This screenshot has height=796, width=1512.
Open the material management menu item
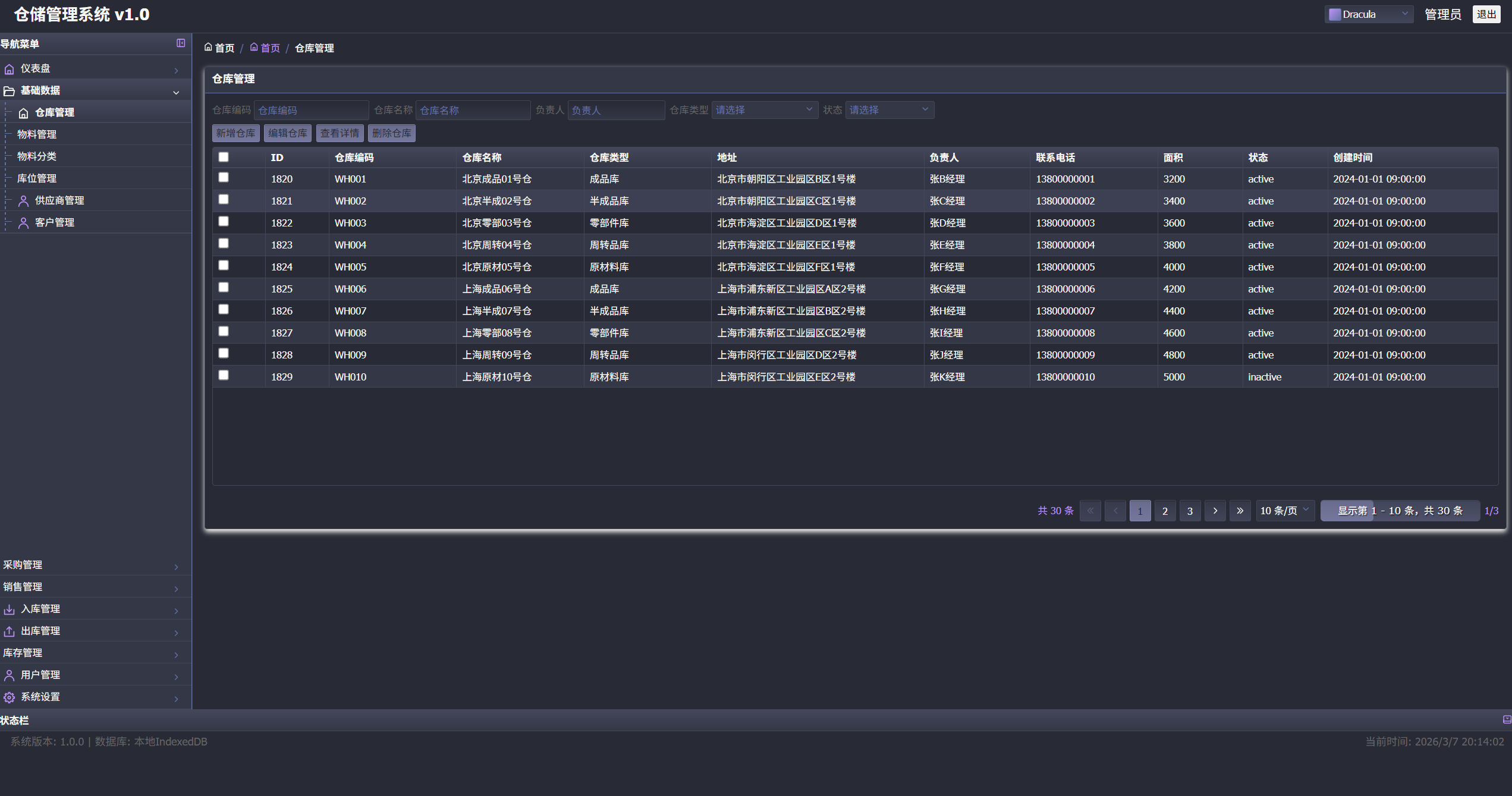(37, 134)
